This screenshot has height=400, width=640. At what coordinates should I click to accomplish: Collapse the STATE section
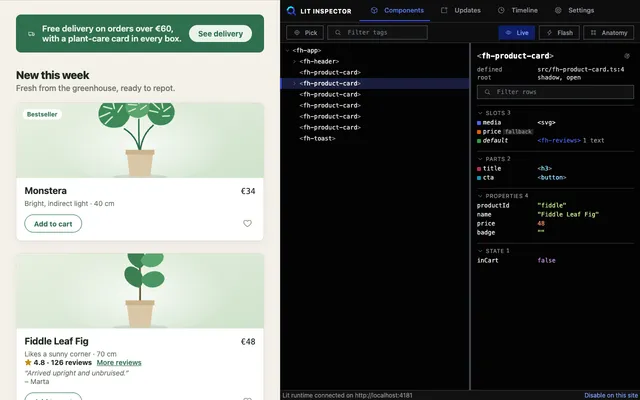coord(480,251)
